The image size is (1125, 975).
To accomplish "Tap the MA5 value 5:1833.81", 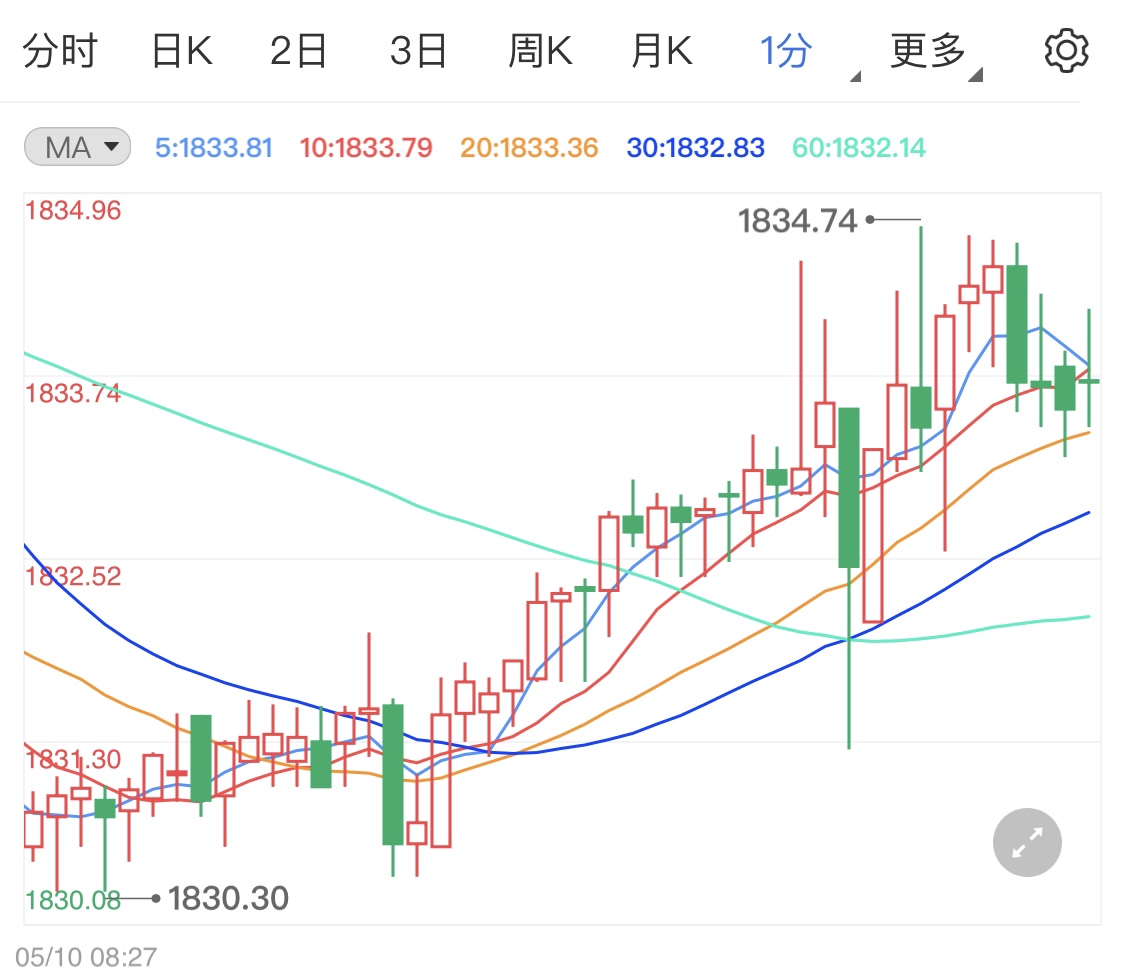I will click(x=214, y=148).
